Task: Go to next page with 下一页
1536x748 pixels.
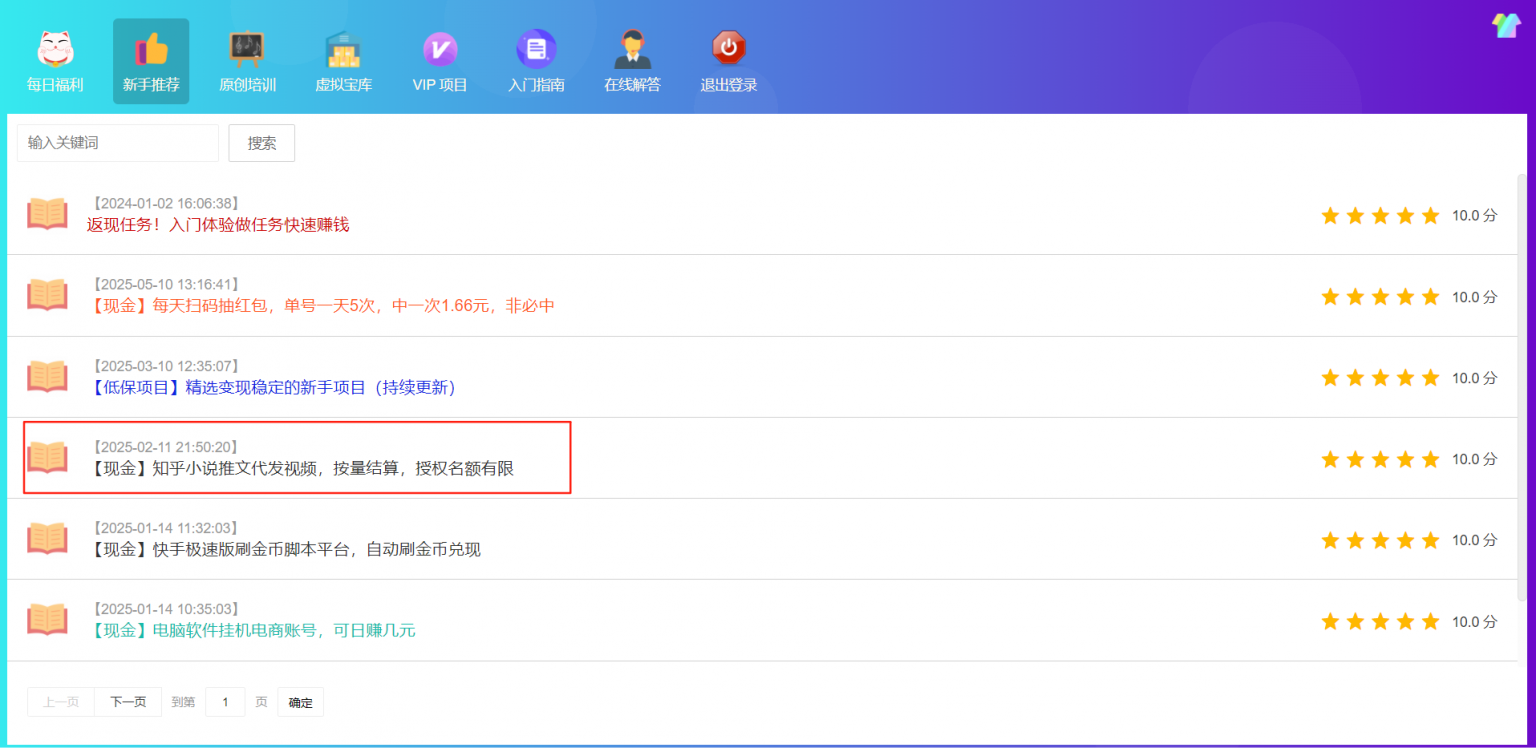Action: coord(128,702)
